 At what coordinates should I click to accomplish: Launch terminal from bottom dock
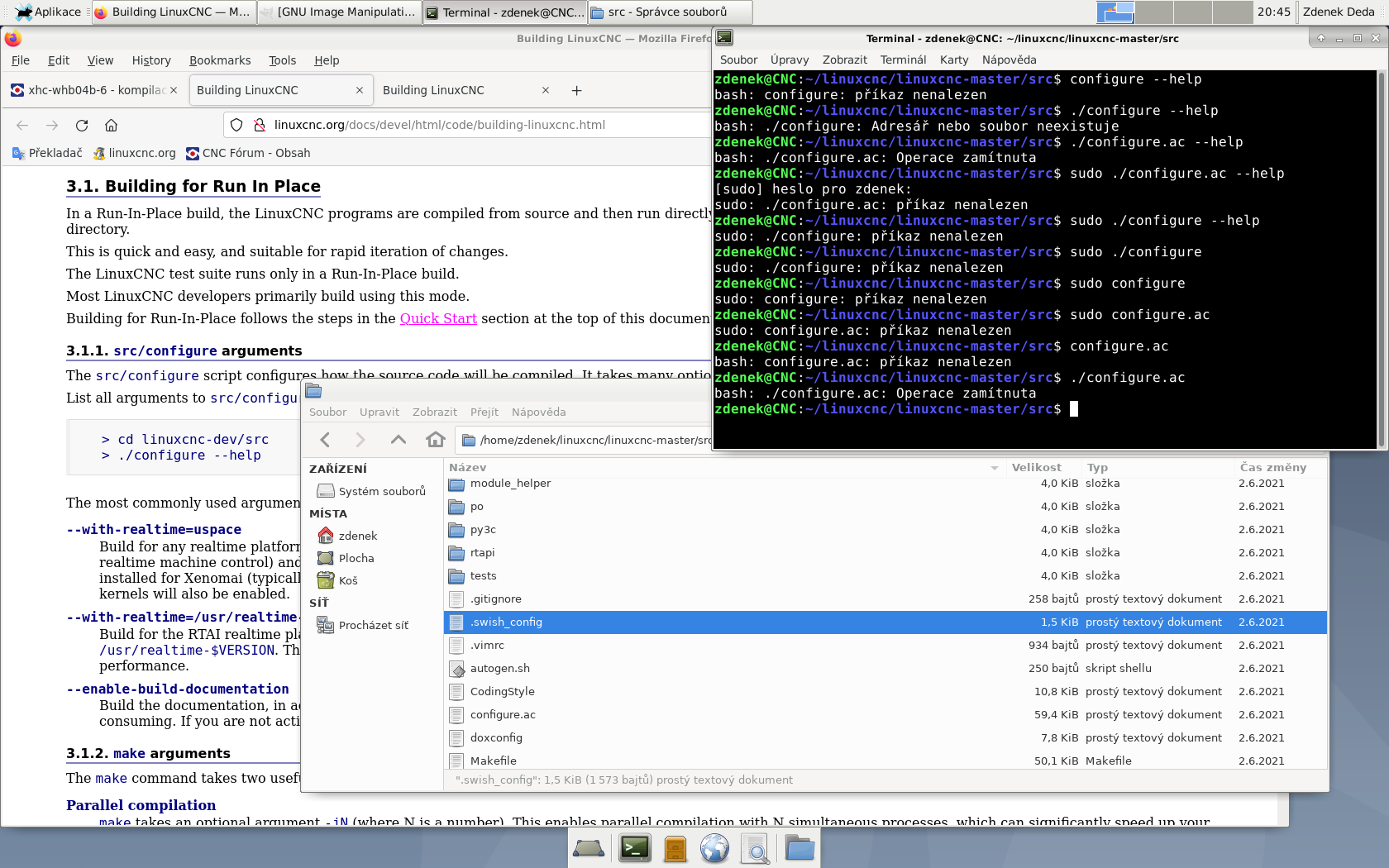point(634,848)
